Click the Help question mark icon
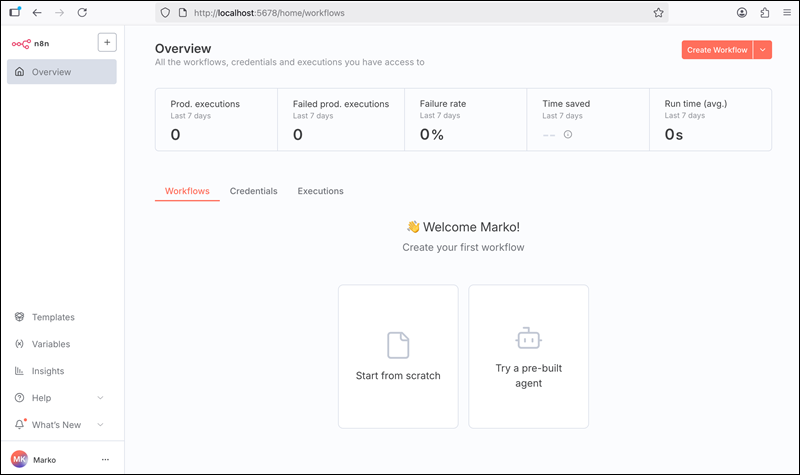The height and width of the screenshot is (475, 800). click(19, 398)
